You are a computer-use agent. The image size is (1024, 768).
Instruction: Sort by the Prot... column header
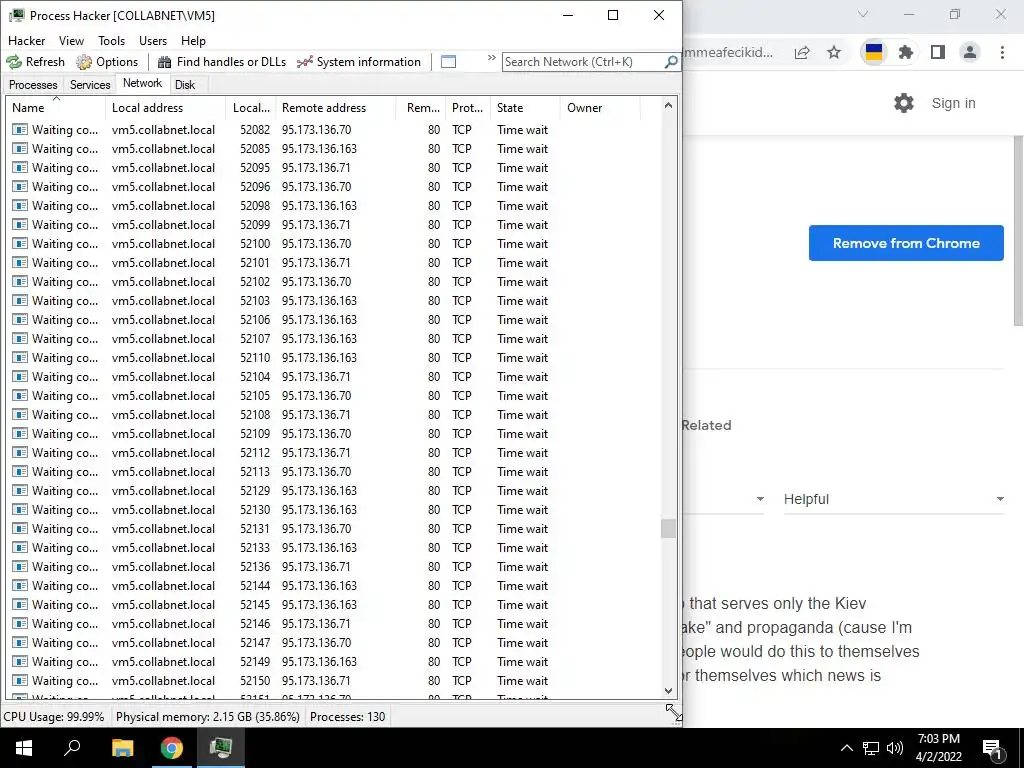point(468,108)
